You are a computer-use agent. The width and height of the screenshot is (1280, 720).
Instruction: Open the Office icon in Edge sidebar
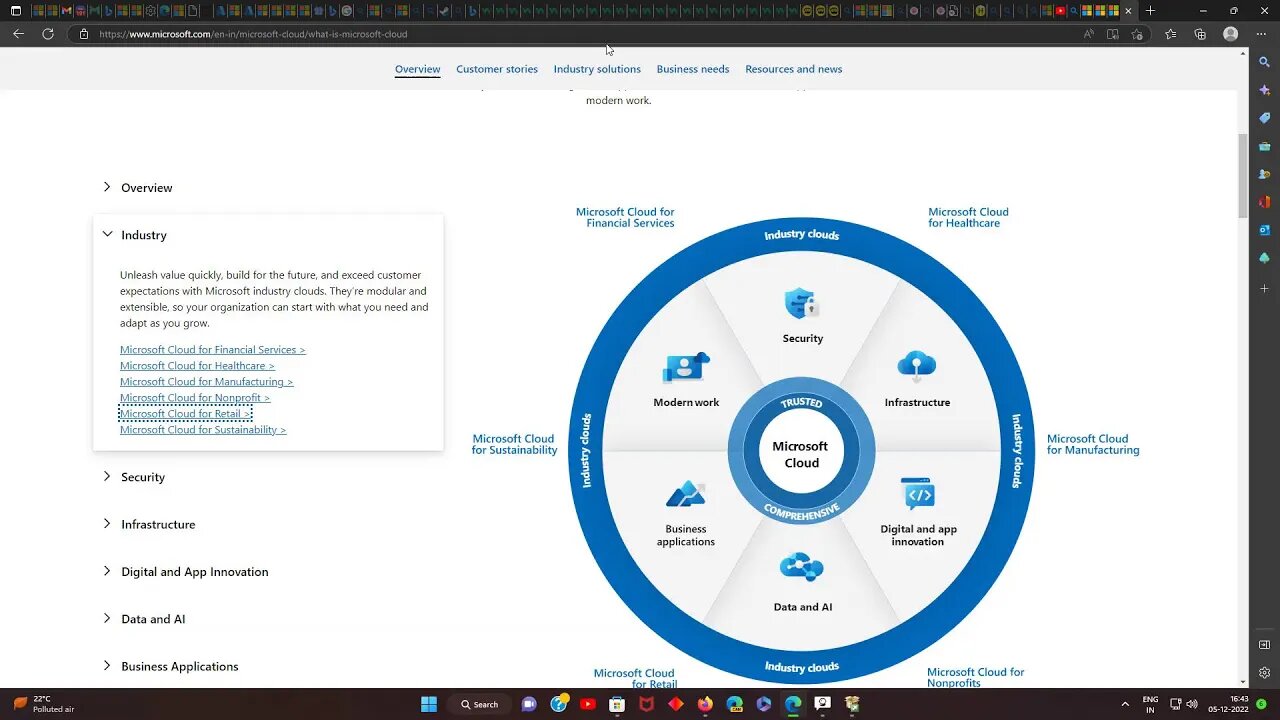pos(1264,202)
